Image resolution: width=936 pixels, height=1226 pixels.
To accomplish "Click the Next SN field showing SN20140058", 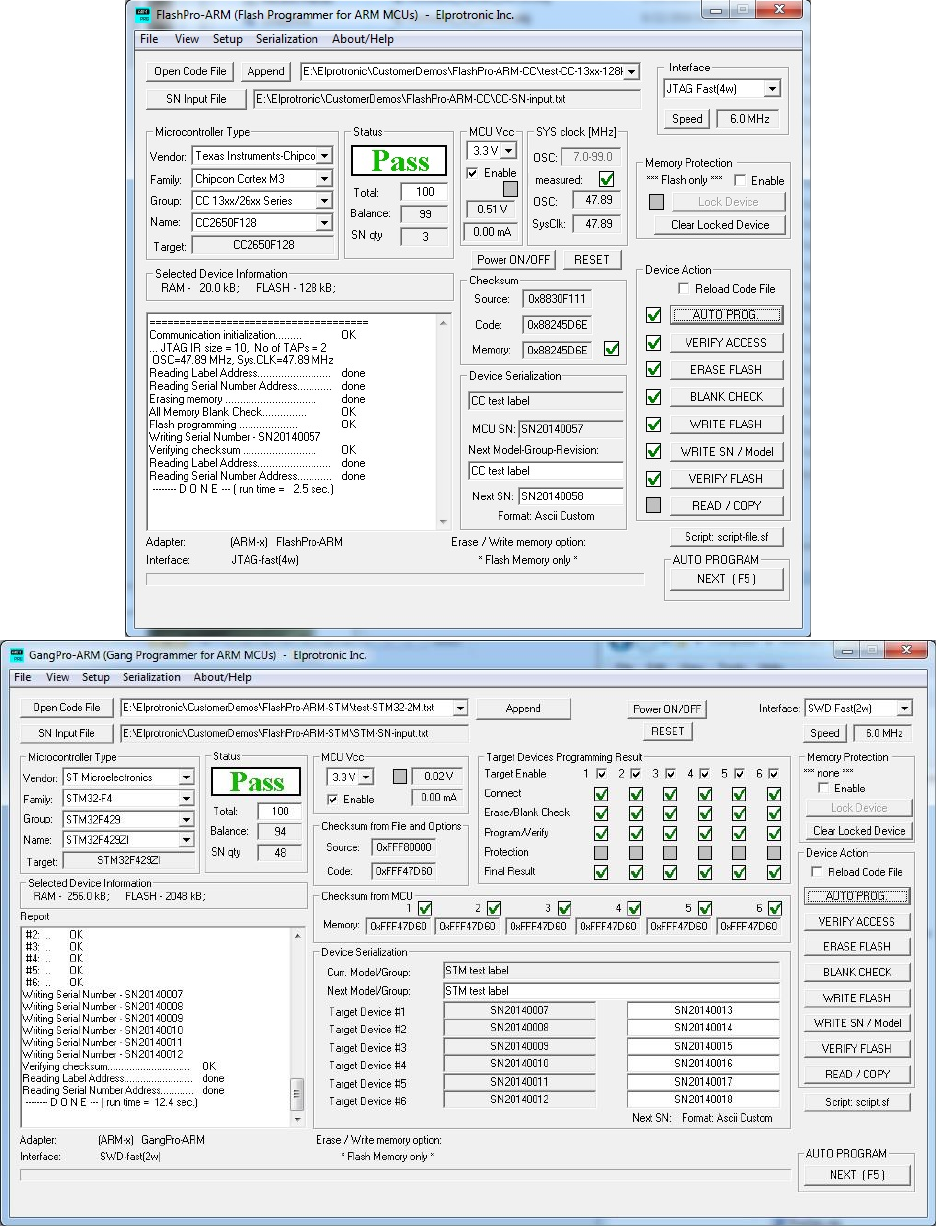I will click(570, 497).
